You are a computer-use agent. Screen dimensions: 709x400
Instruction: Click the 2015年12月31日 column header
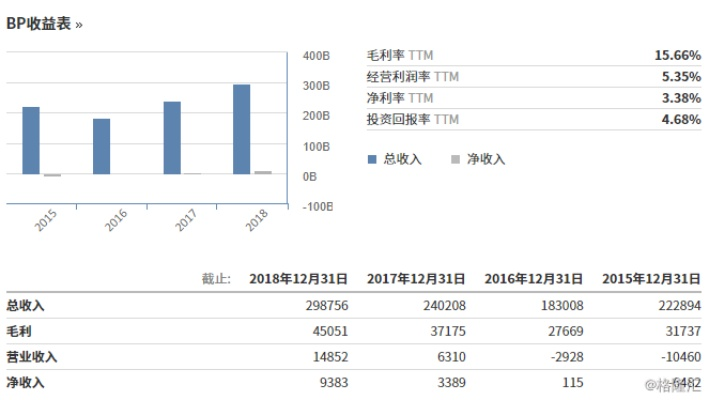click(x=647, y=278)
